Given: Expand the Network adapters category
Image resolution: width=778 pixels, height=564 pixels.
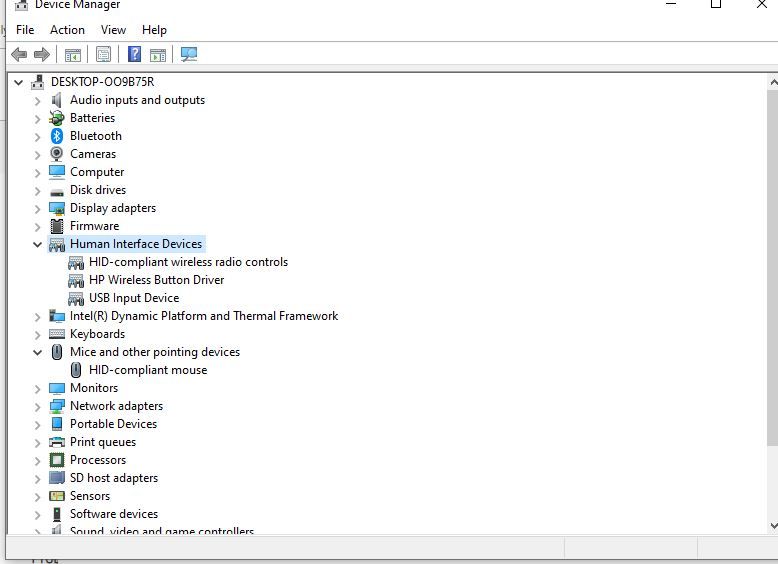Looking at the screenshot, I should click(x=38, y=406).
